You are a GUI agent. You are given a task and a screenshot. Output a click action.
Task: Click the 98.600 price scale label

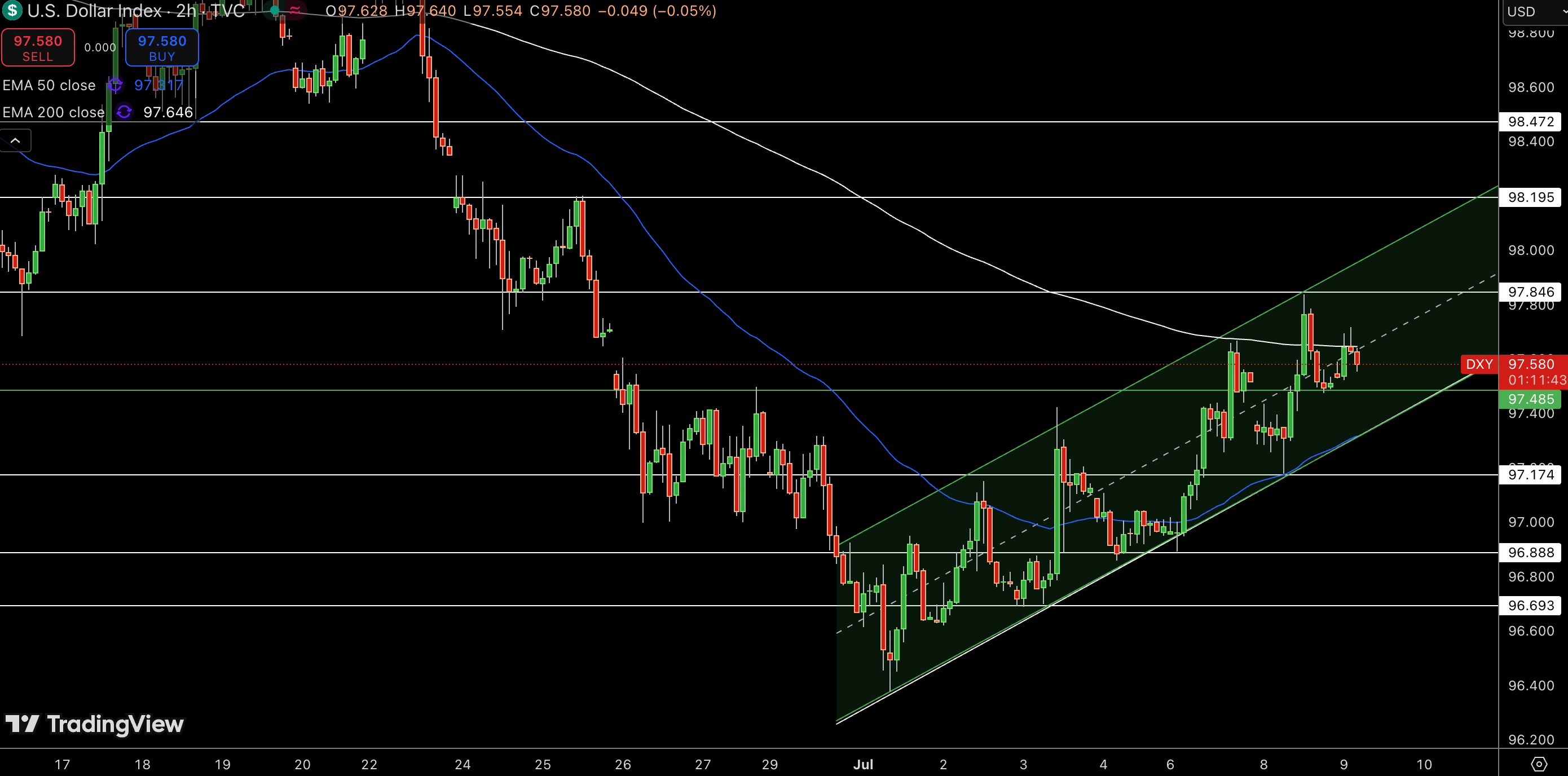pos(1531,87)
